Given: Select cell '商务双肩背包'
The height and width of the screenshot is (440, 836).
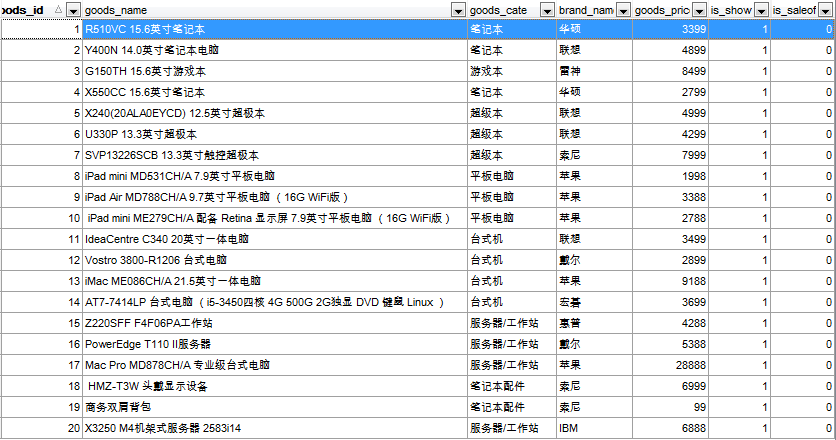Looking at the screenshot, I should tap(275, 407).
